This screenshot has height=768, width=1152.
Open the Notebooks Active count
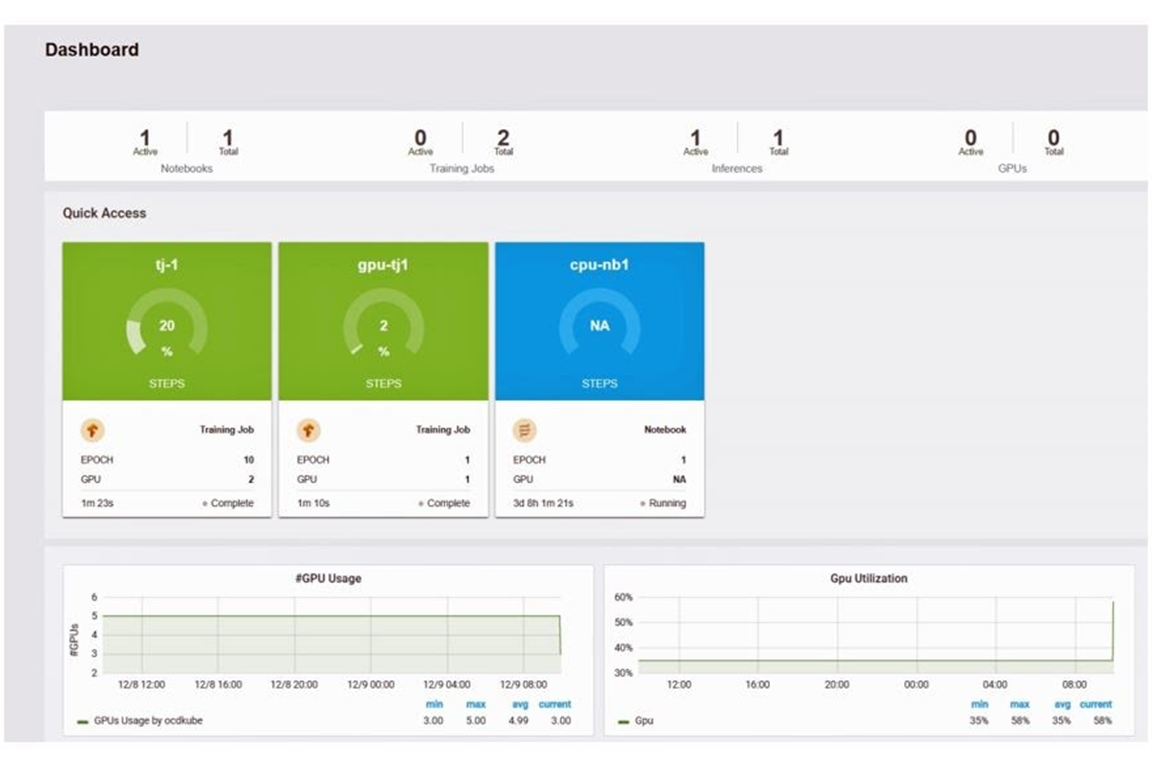[144, 138]
